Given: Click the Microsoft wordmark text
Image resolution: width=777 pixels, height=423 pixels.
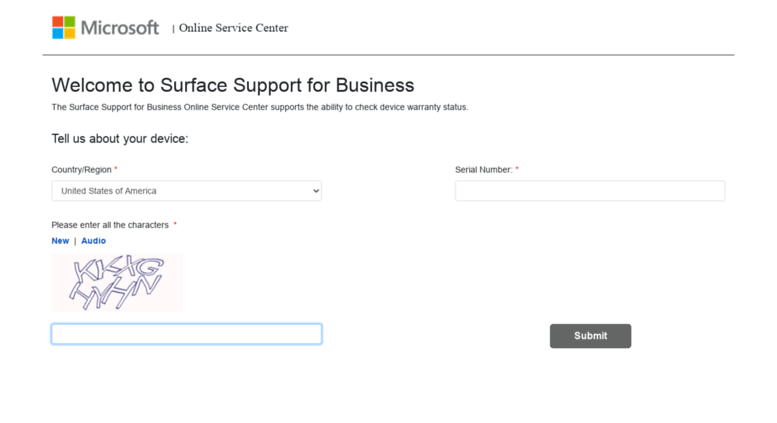Looking at the screenshot, I should pos(119,28).
